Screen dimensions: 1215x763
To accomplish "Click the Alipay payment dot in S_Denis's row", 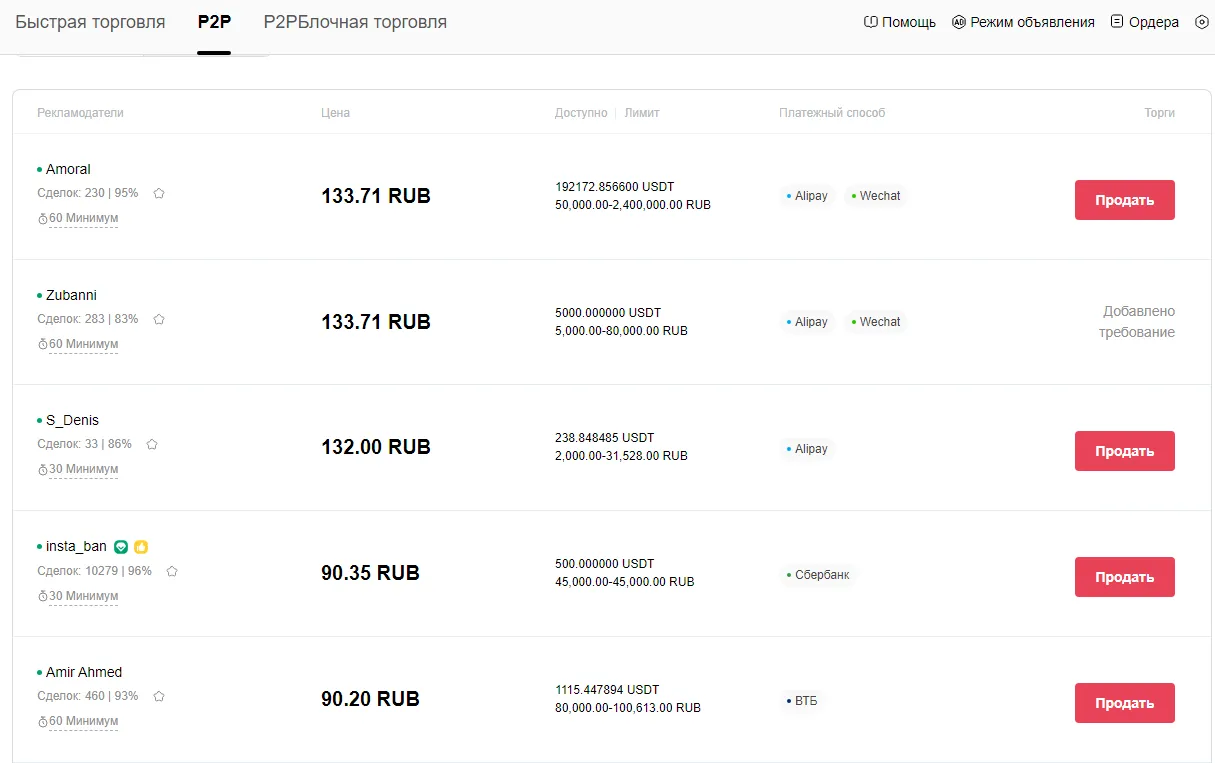I will pyautogui.click(x=789, y=448).
